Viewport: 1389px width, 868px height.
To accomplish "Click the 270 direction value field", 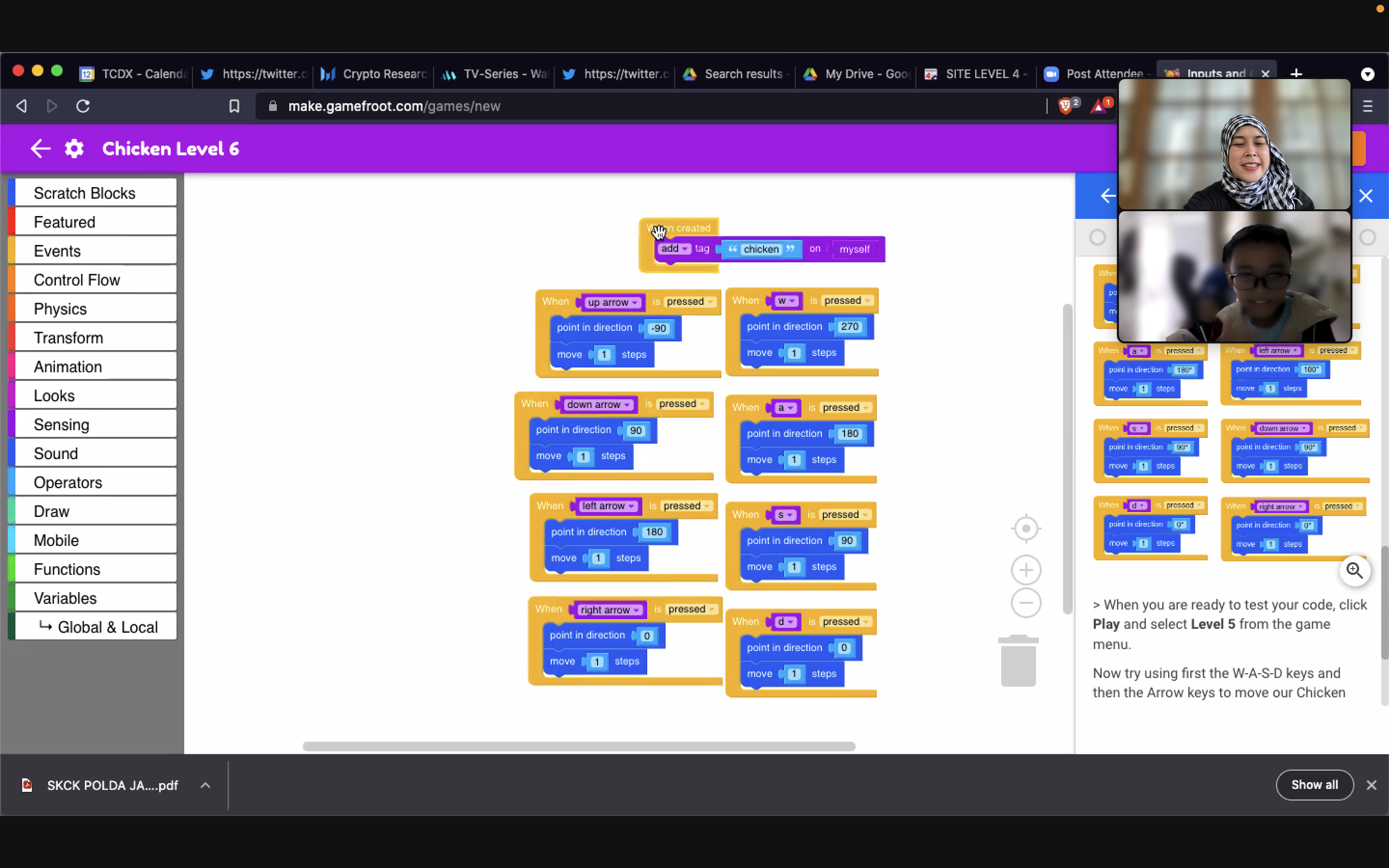I will pos(849,326).
